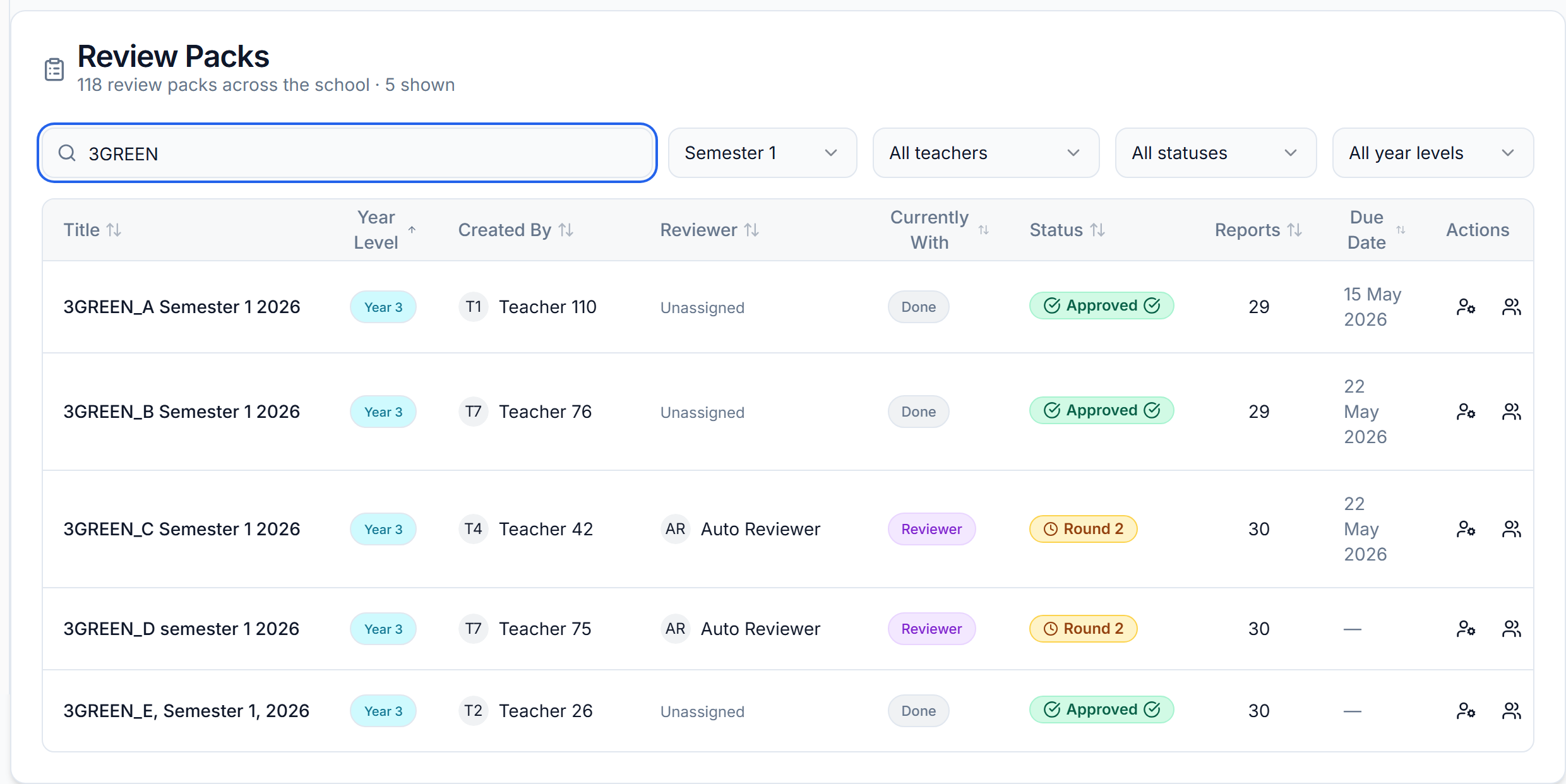The width and height of the screenshot is (1566, 784).
Task: Click Done badge in 3GREEN_E row
Action: tap(918, 711)
